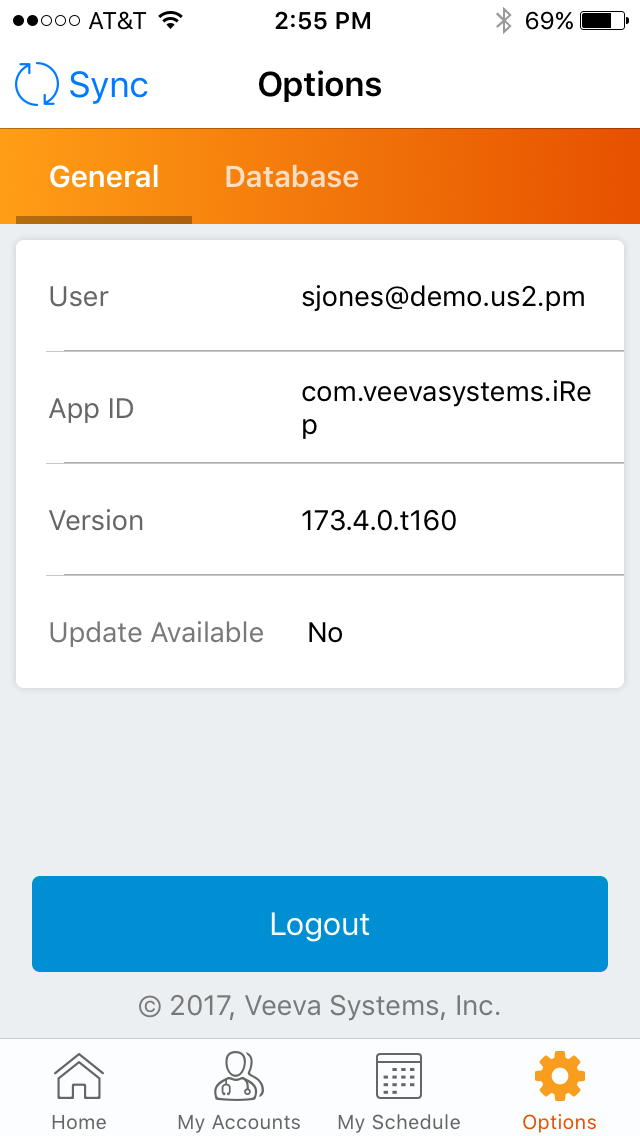Tap the version number 173.4.0.t160
Viewport: 640px width, 1136px height.
click(x=379, y=521)
